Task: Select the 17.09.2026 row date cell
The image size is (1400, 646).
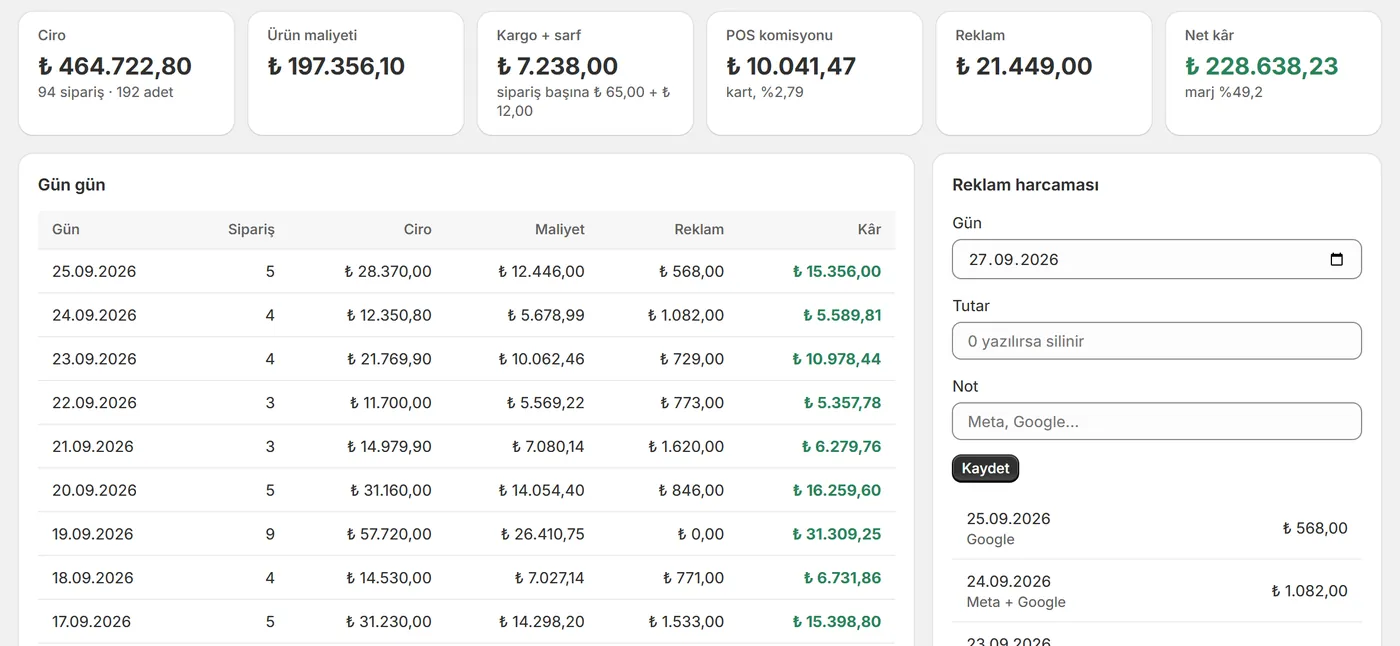Action: [92, 622]
